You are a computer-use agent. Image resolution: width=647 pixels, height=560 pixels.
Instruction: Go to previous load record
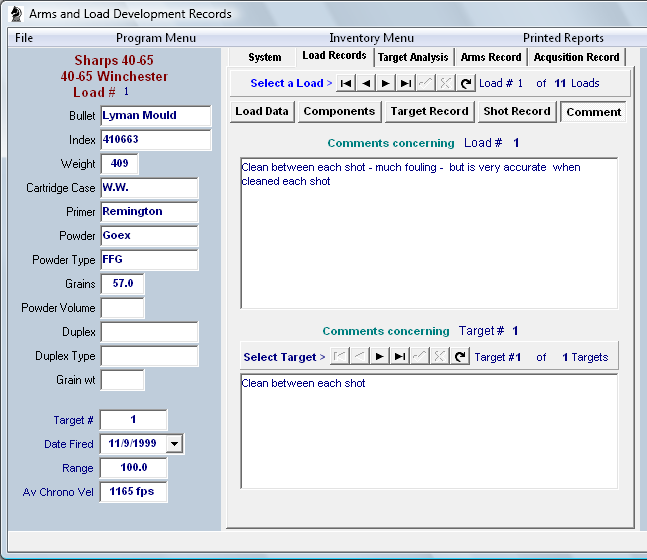coord(366,83)
